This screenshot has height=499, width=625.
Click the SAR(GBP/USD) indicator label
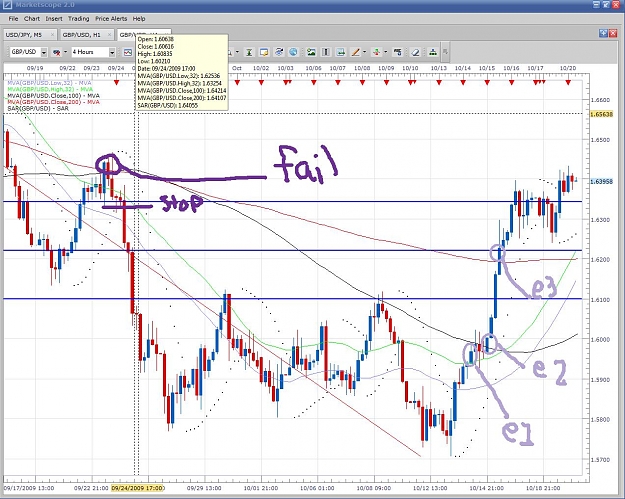38,108
